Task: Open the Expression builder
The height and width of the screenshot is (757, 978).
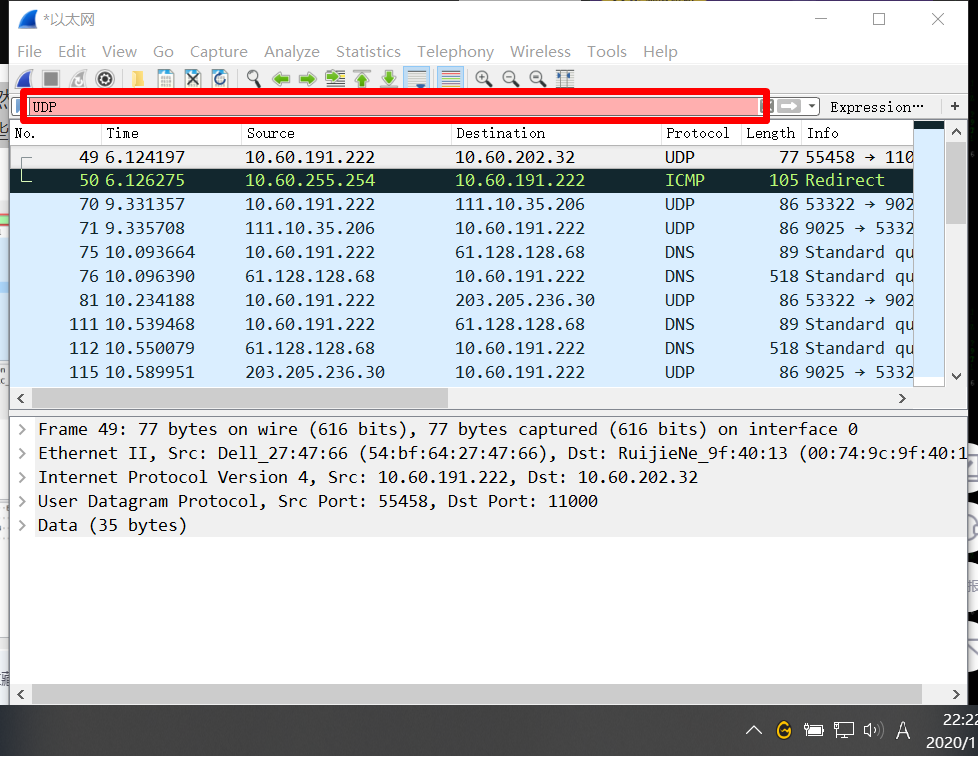Action: point(876,107)
